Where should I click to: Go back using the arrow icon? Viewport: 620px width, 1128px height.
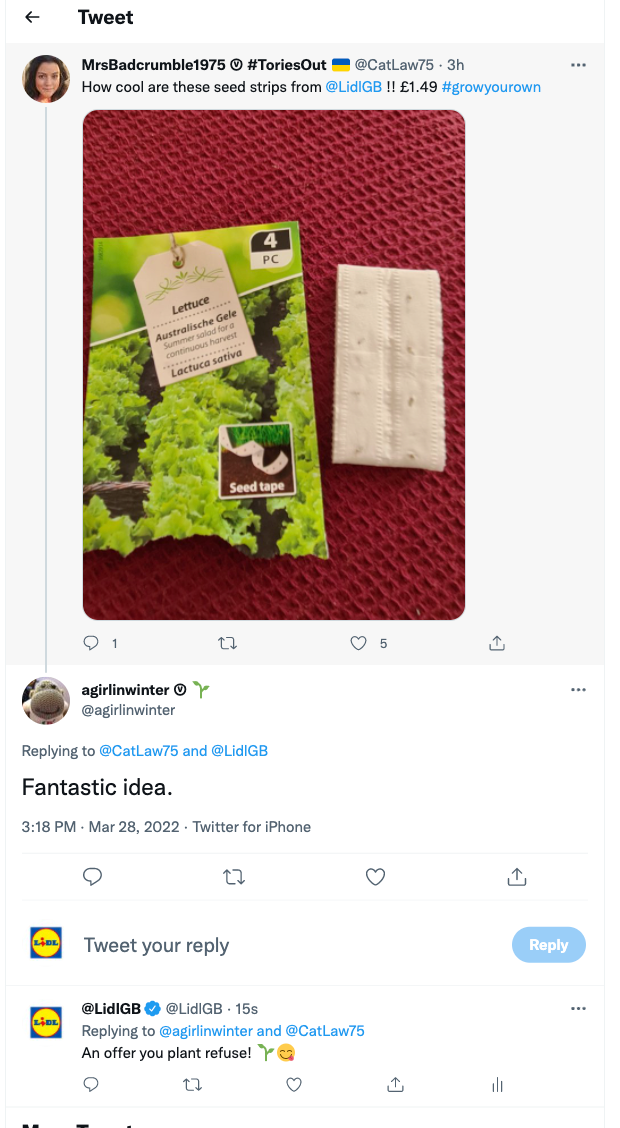pos(32,18)
